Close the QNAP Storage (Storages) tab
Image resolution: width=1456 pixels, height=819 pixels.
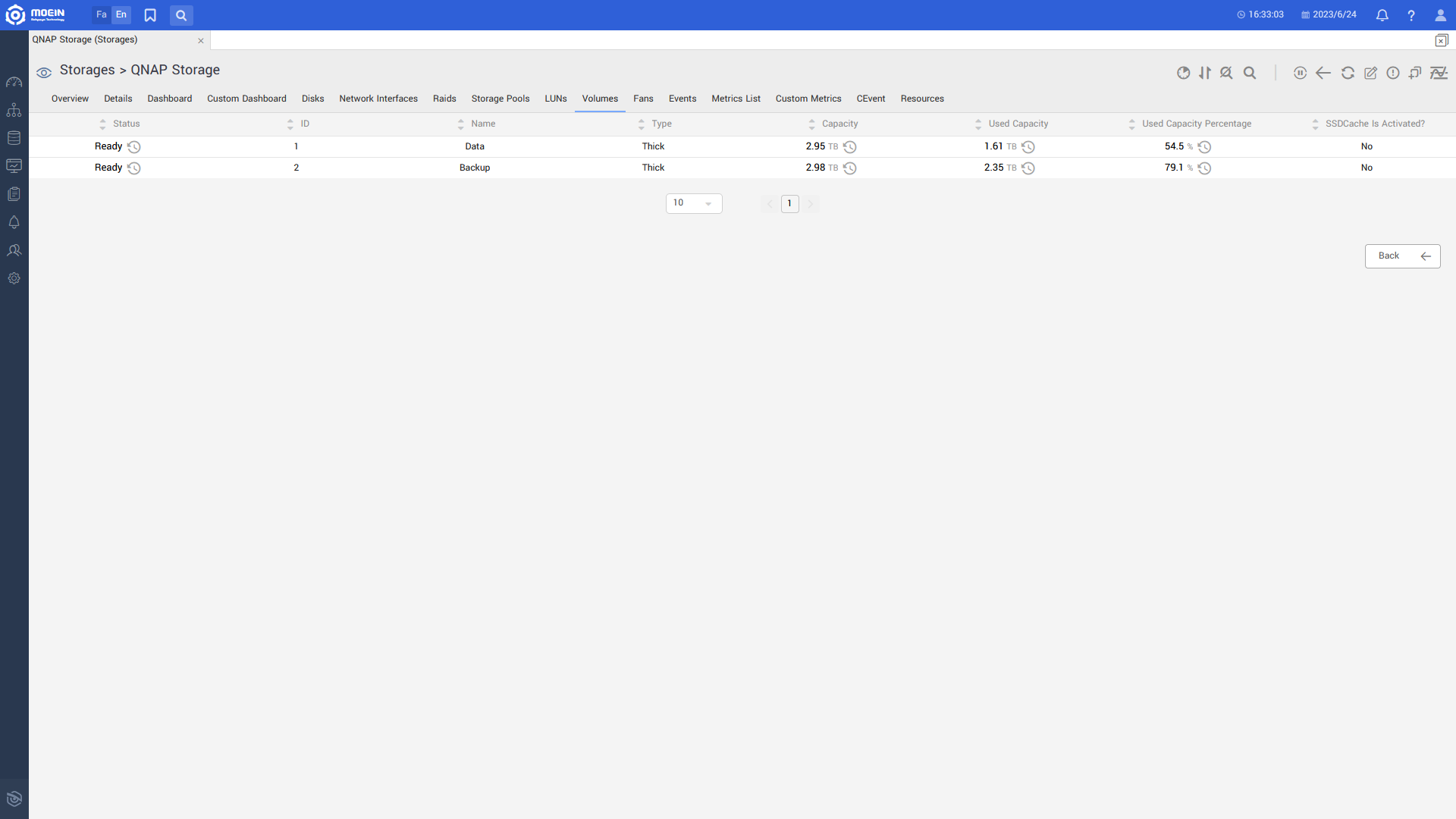[x=201, y=41]
